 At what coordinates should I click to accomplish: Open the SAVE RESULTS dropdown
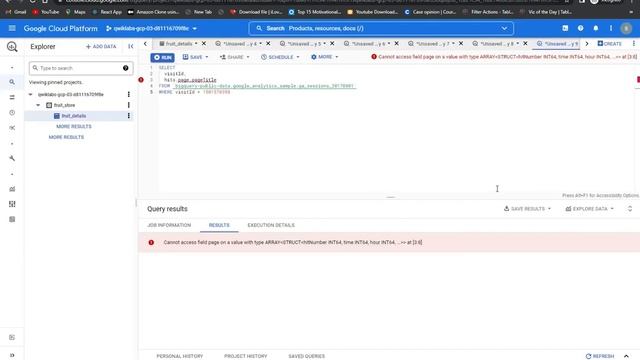[x=527, y=209]
